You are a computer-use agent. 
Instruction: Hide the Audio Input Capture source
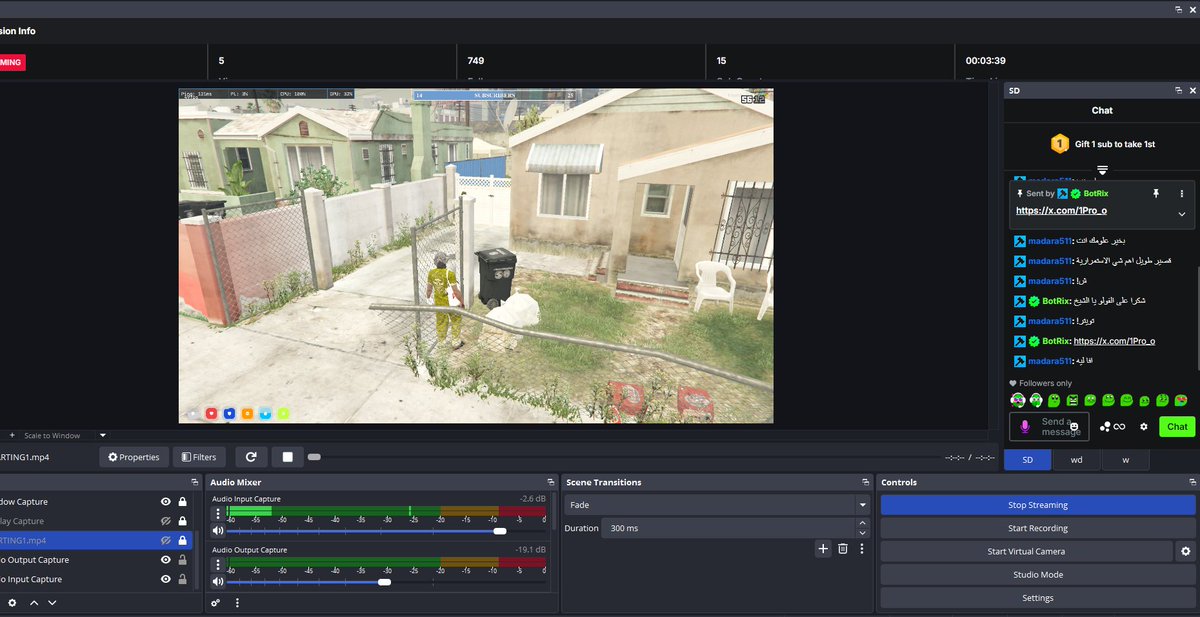(x=165, y=579)
